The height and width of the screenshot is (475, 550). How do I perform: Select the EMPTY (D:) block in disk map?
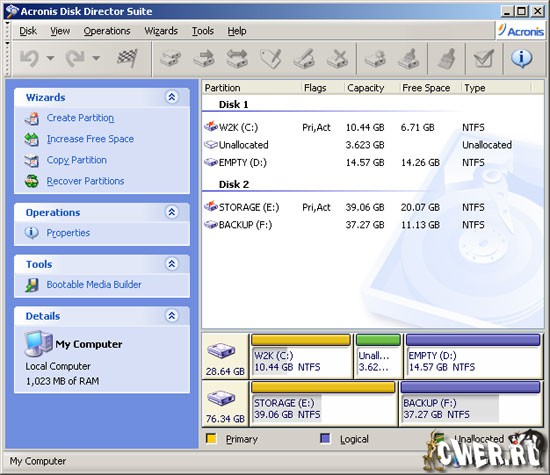point(473,356)
